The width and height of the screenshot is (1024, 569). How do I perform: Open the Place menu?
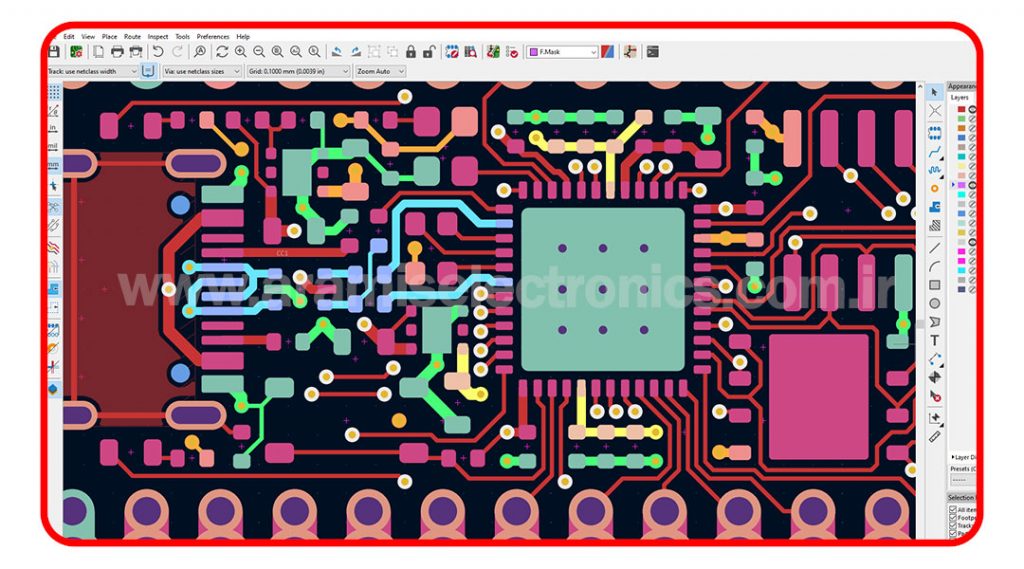[x=109, y=37]
